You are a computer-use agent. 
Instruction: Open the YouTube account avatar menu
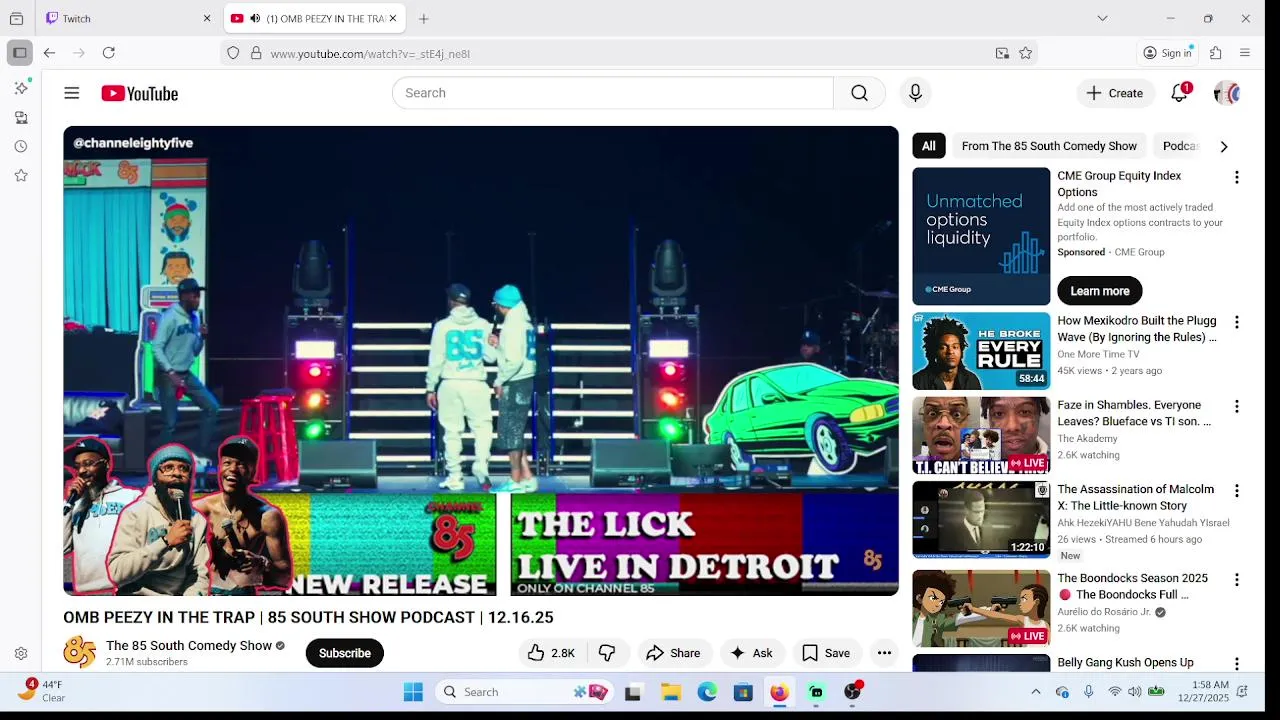(x=1227, y=93)
